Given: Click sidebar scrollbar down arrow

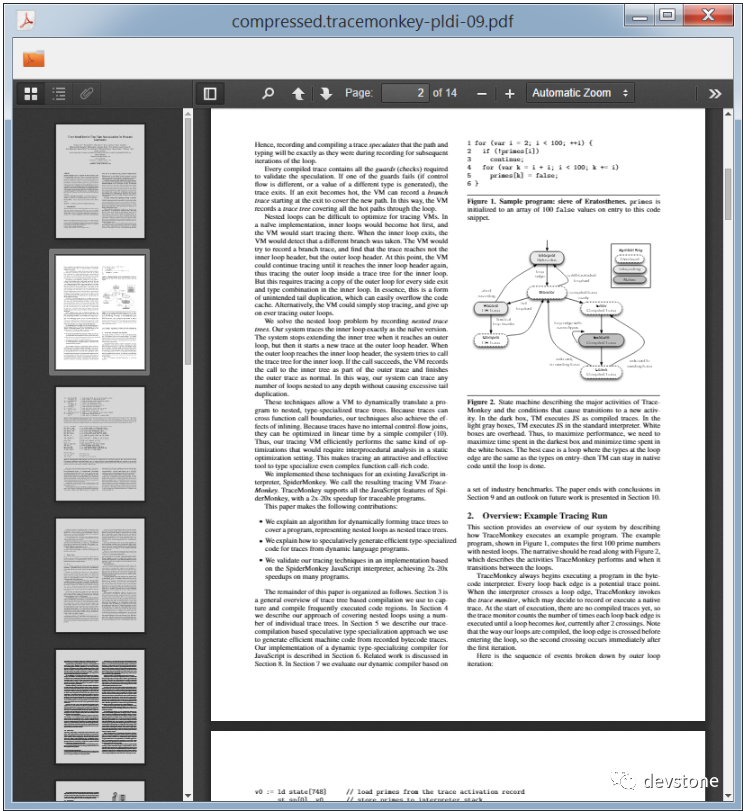Looking at the screenshot, I should (x=188, y=795).
